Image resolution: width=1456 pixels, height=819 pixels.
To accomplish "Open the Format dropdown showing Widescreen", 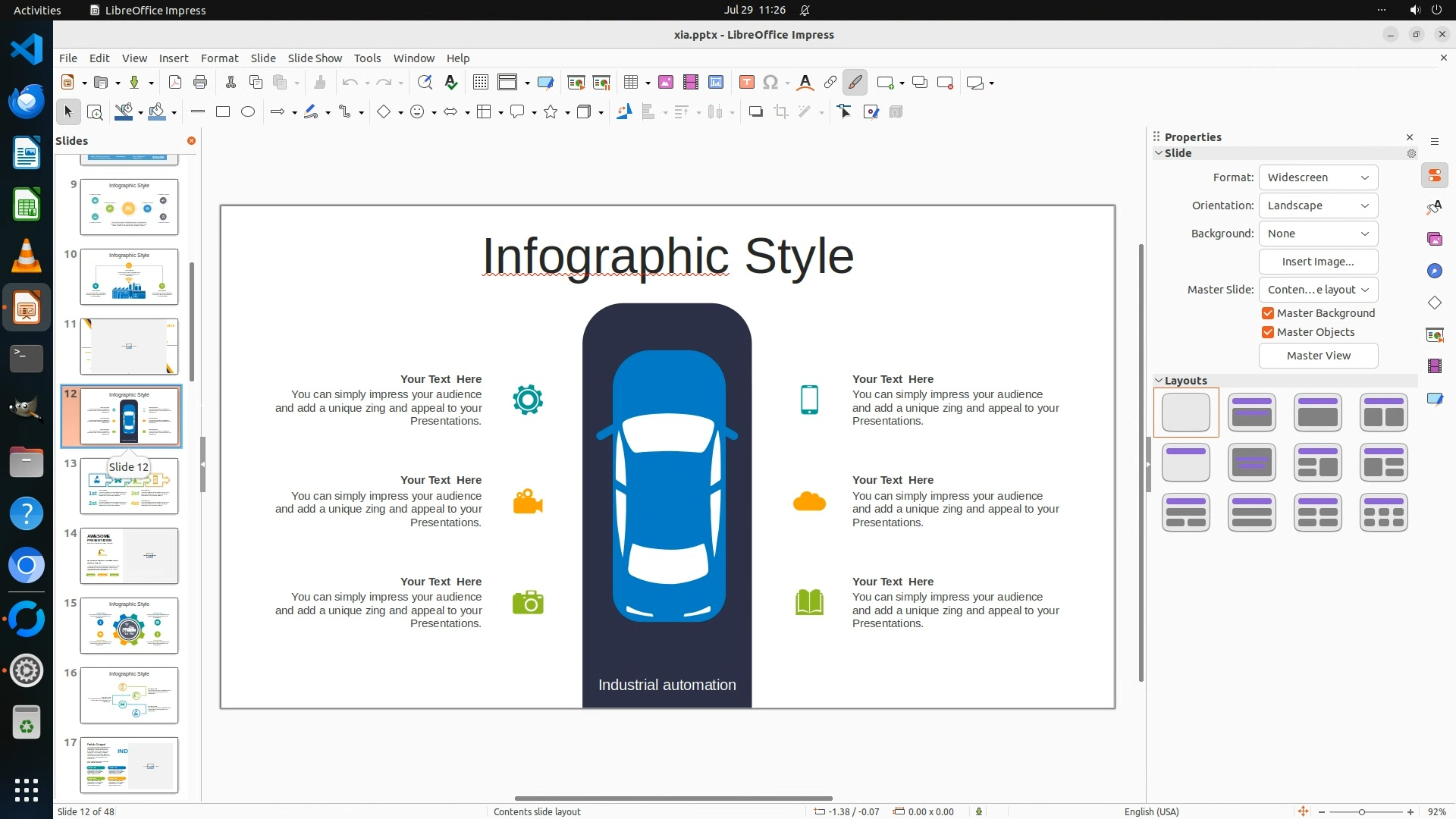I will (1318, 177).
